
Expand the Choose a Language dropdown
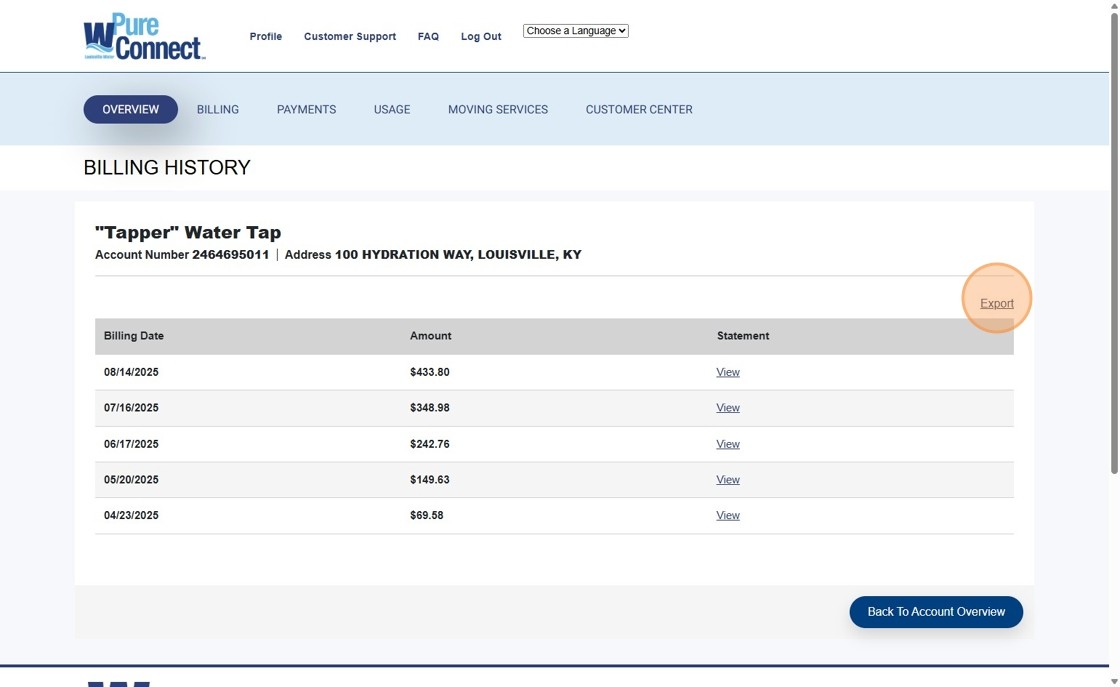pos(575,31)
